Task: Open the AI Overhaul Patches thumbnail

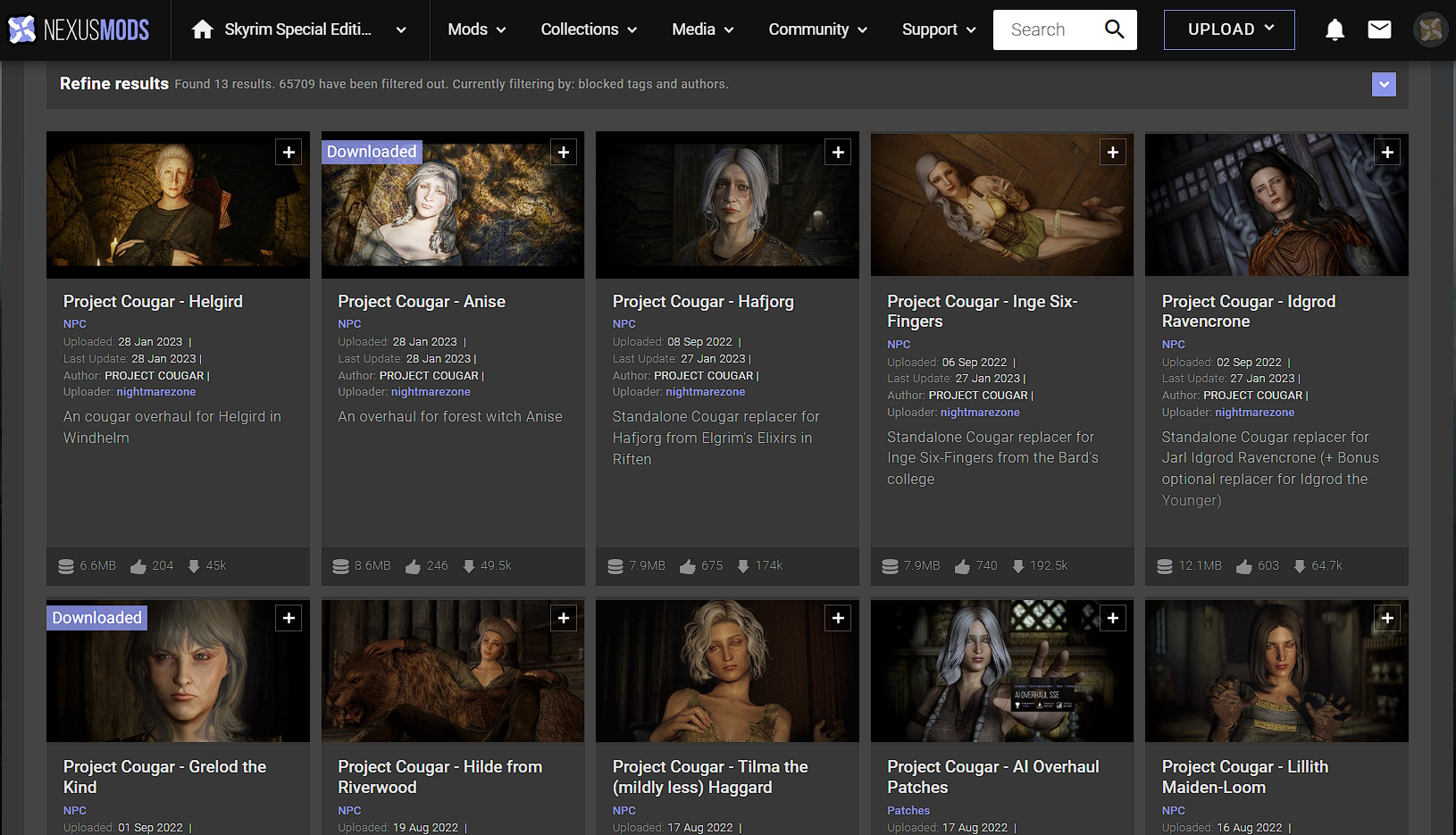Action: pos(1002,671)
